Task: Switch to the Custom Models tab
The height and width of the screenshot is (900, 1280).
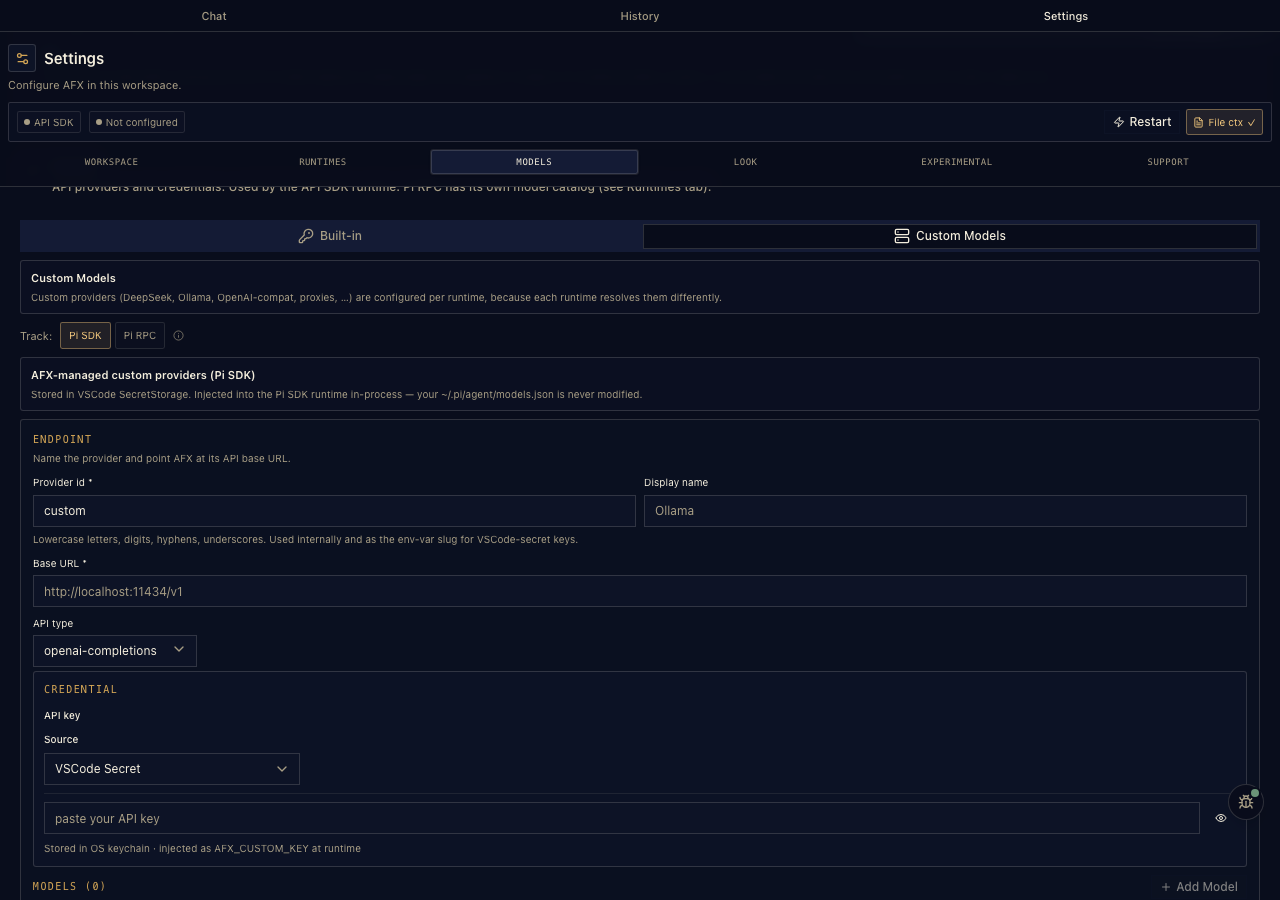Action: (x=950, y=236)
